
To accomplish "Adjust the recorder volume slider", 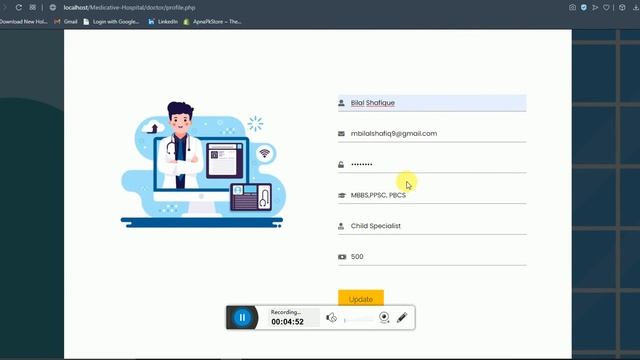I will (358, 320).
